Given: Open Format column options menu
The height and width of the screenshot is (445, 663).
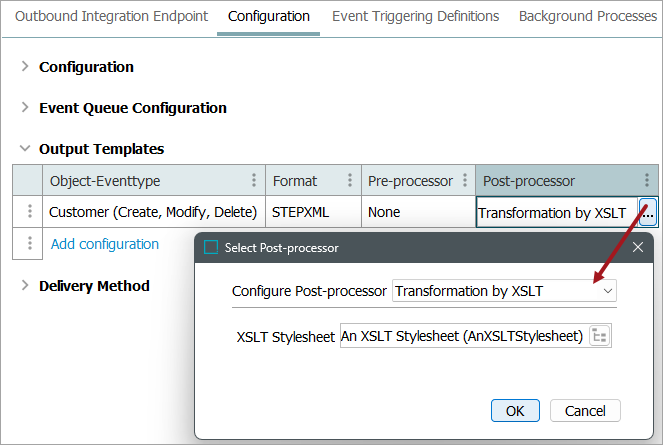Looking at the screenshot, I should (x=349, y=181).
